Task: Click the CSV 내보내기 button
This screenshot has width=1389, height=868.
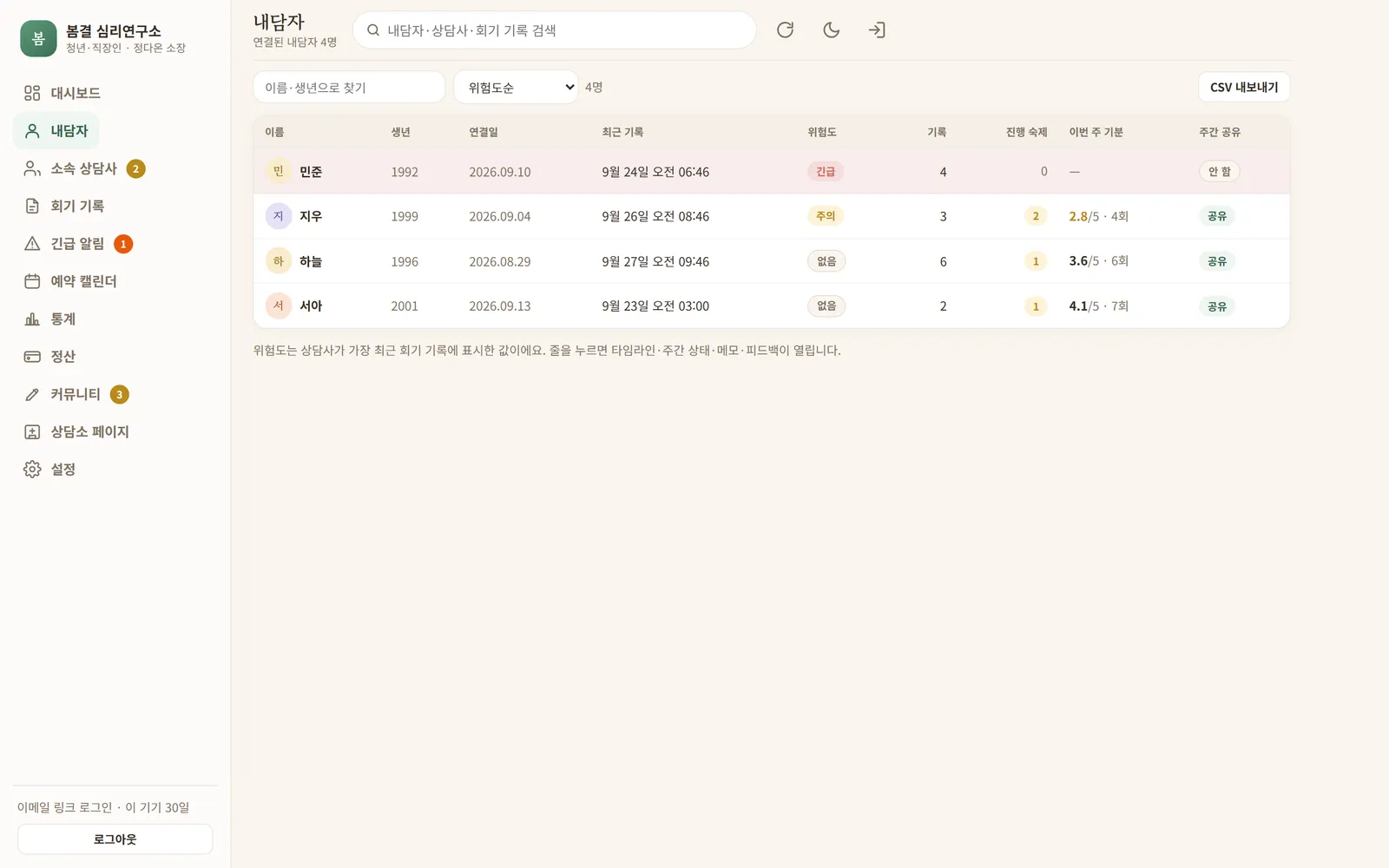Action: click(1244, 87)
